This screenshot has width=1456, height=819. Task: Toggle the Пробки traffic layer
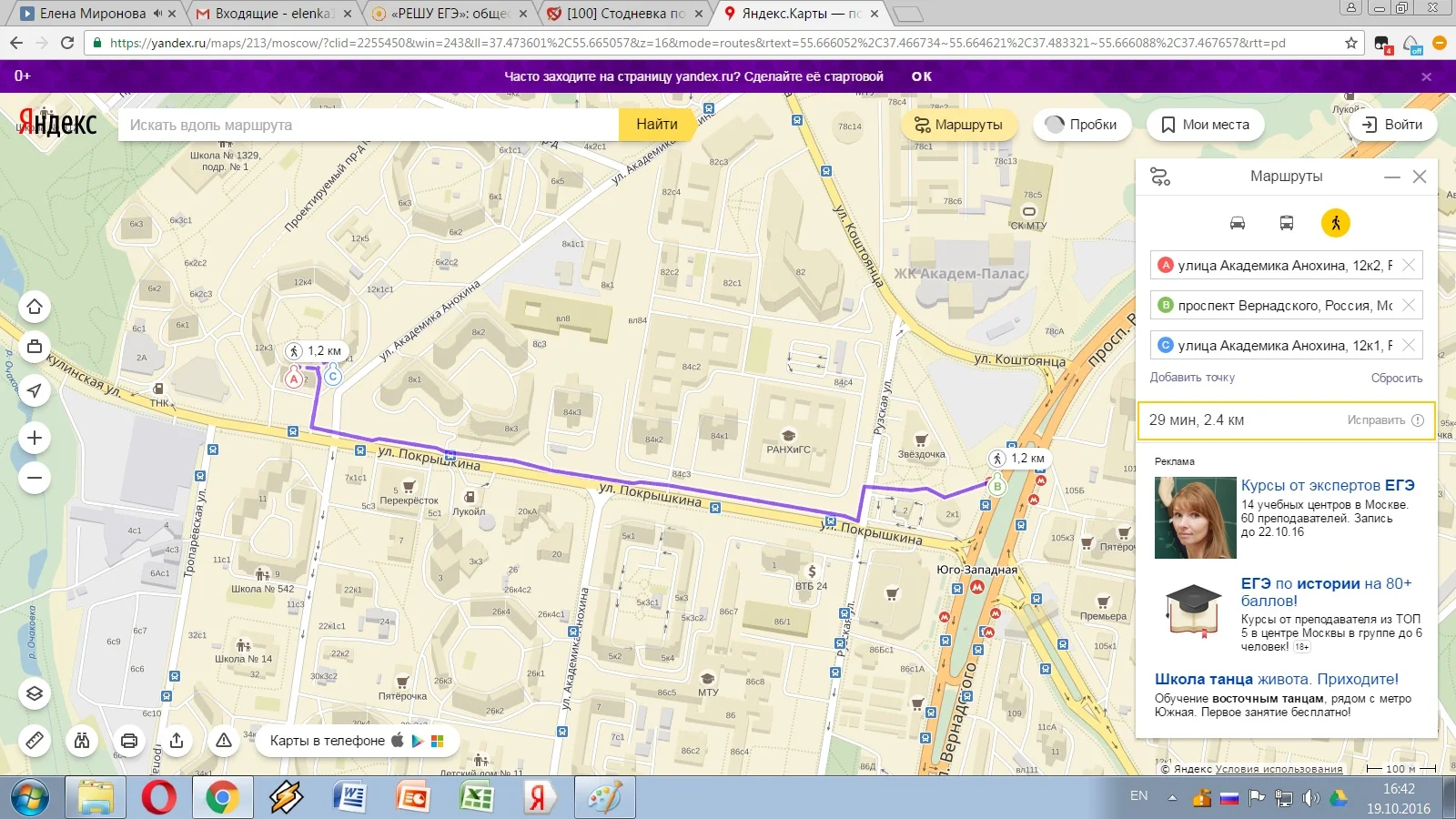point(1082,125)
